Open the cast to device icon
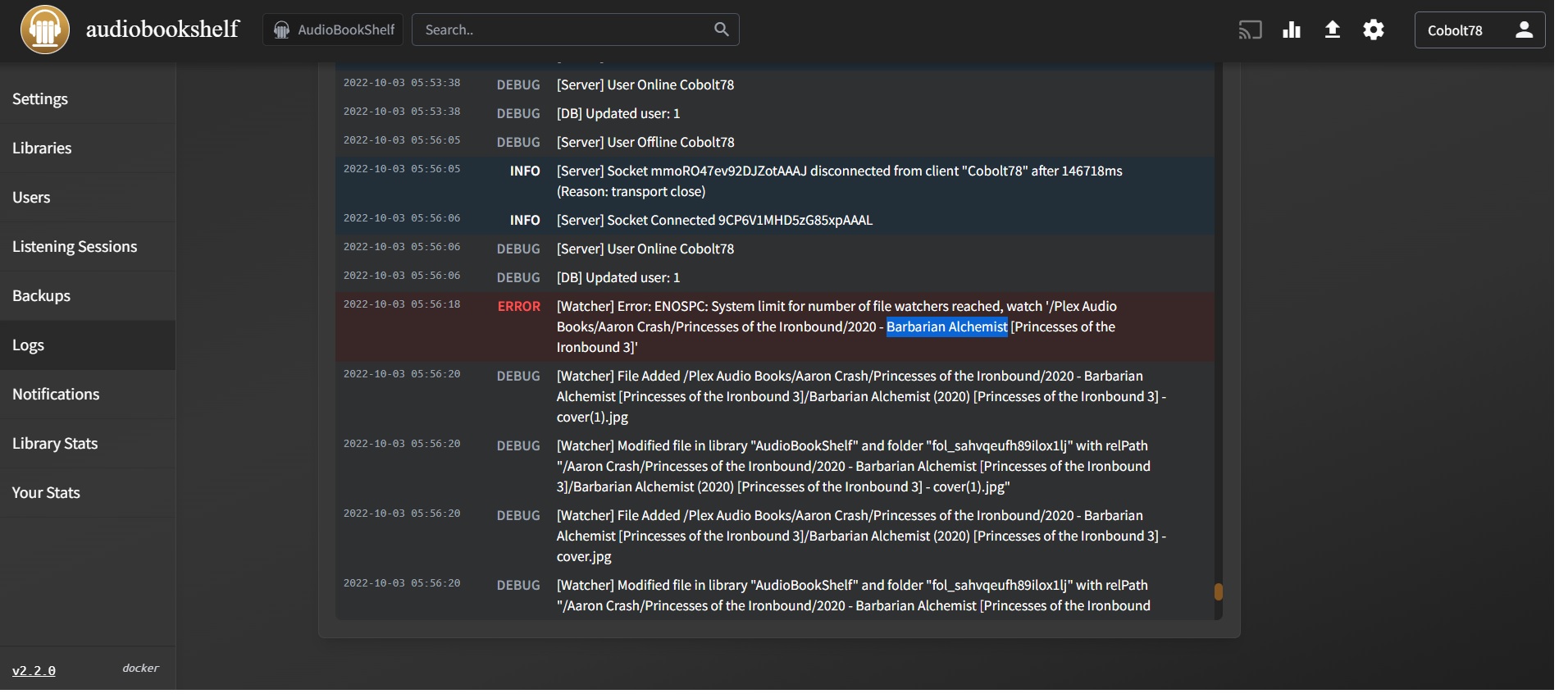The height and width of the screenshot is (694, 1568). 1250,30
